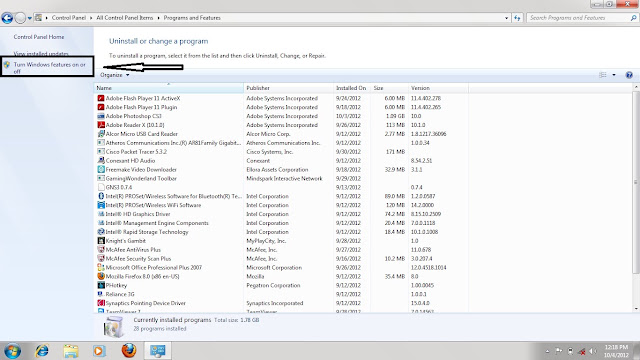Expand the view options dropdown arrow
The height and width of the screenshot is (360, 640).
tap(614, 75)
